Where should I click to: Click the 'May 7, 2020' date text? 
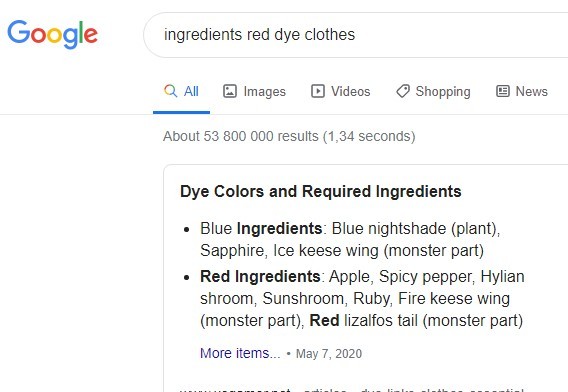pyautogui.click(x=329, y=354)
